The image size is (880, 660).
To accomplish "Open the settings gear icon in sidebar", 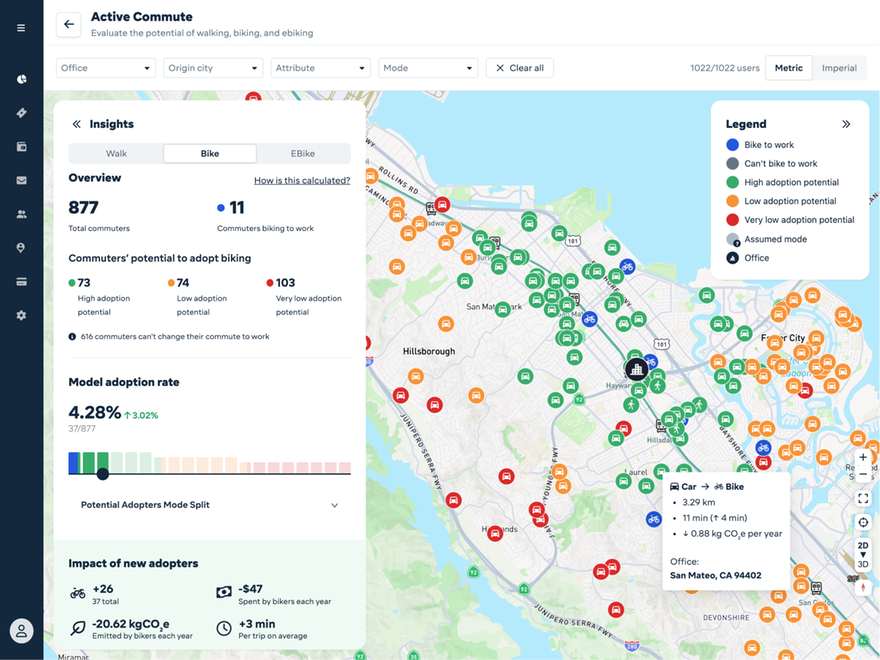I will click(x=21, y=314).
